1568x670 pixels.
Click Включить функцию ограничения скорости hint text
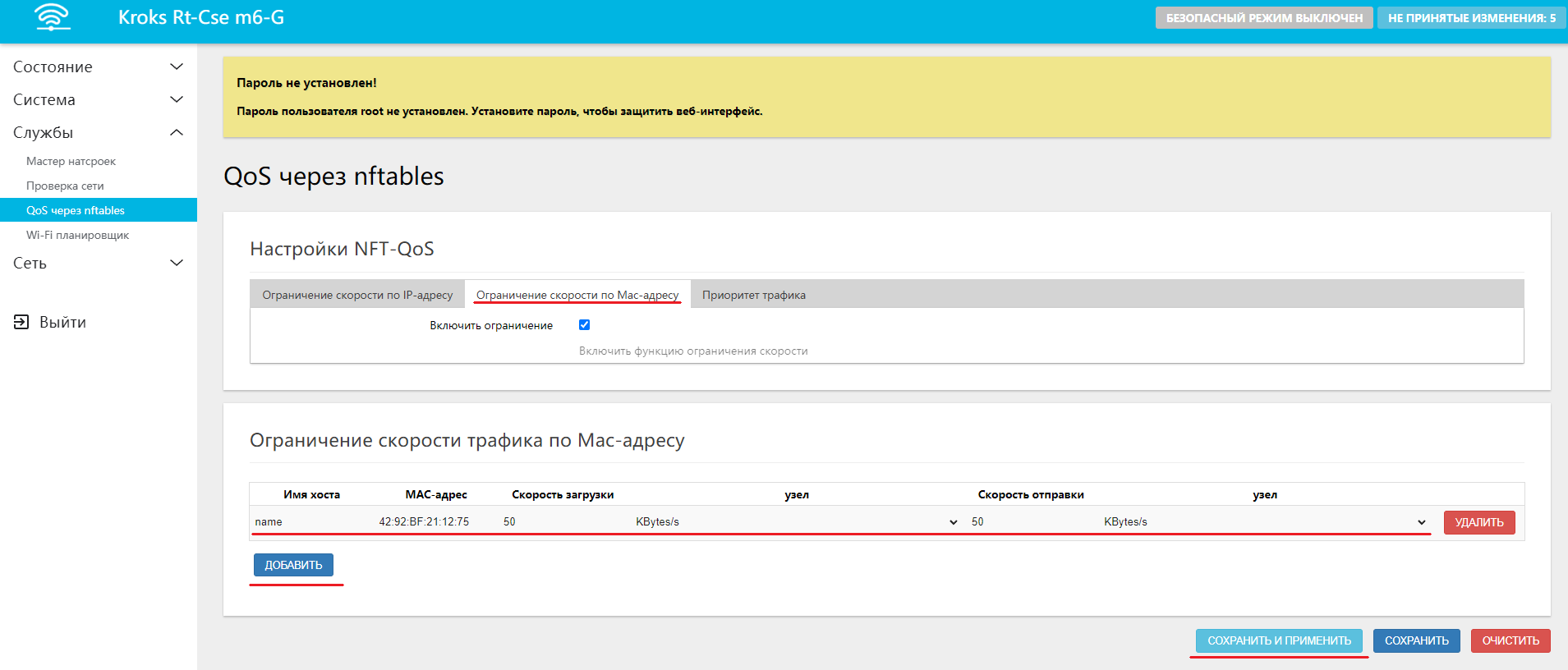[x=693, y=351]
